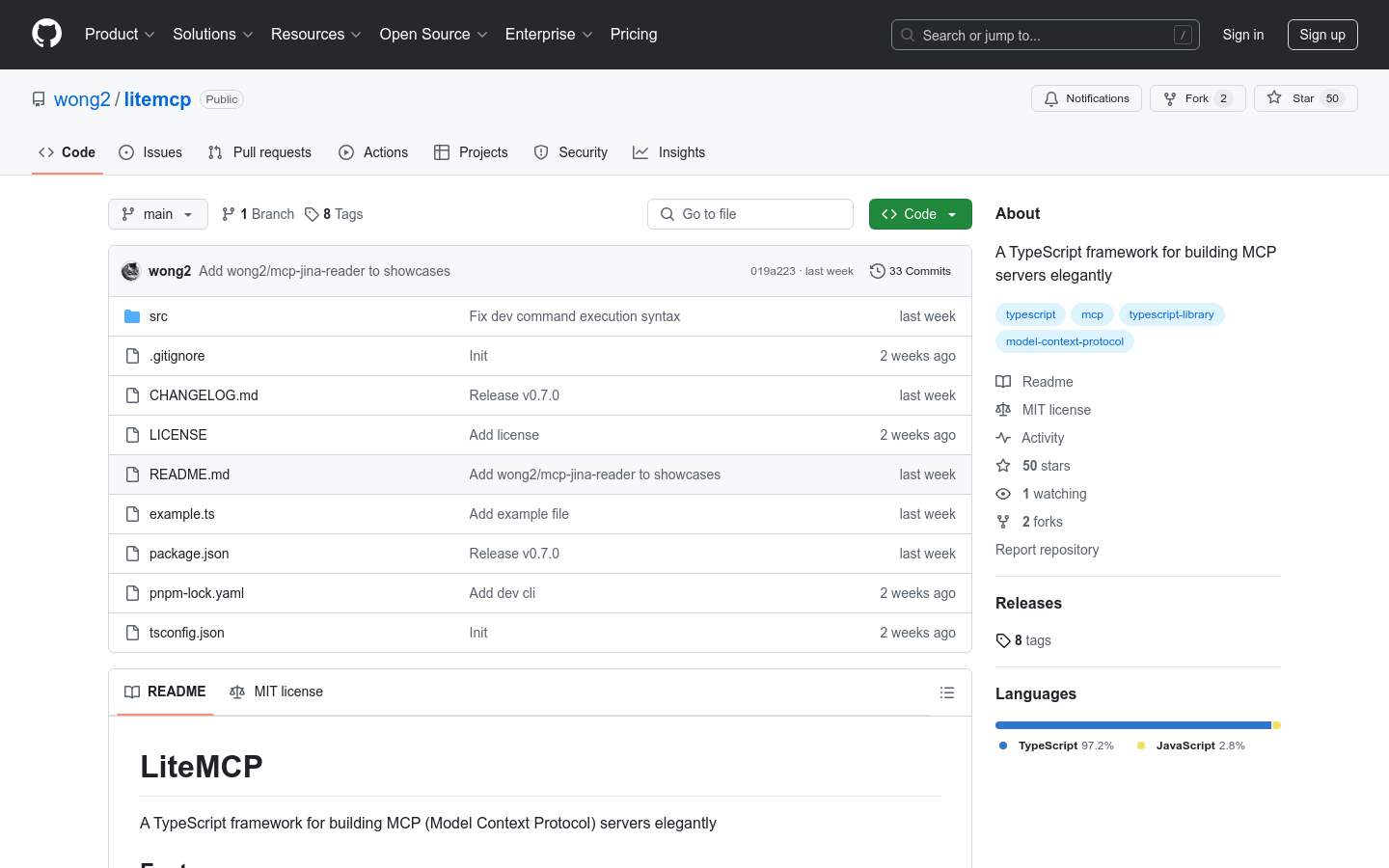The image size is (1389, 868).
Task: Click the Sign up button
Action: (x=1322, y=35)
